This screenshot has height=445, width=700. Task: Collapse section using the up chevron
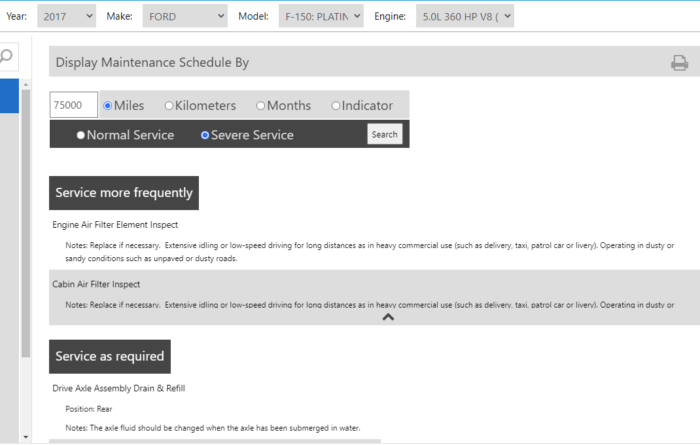click(x=388, y=317)
